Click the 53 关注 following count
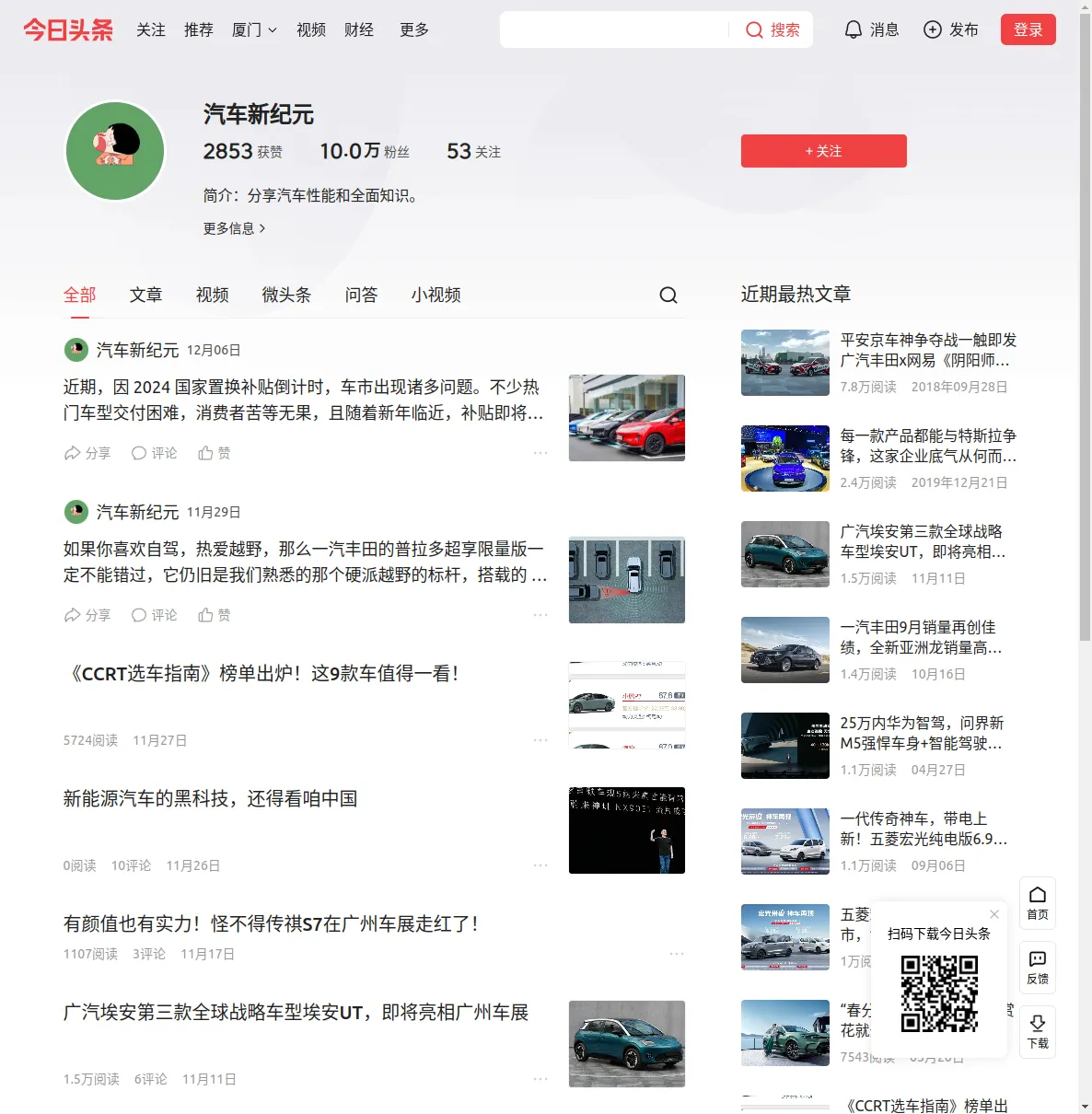This screenshot has width=1092, height=1114. click(x=474, y=151)
